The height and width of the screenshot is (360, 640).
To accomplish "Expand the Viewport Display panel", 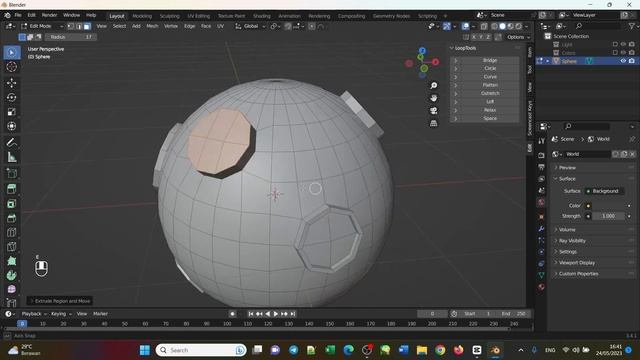I will (576, 263).
